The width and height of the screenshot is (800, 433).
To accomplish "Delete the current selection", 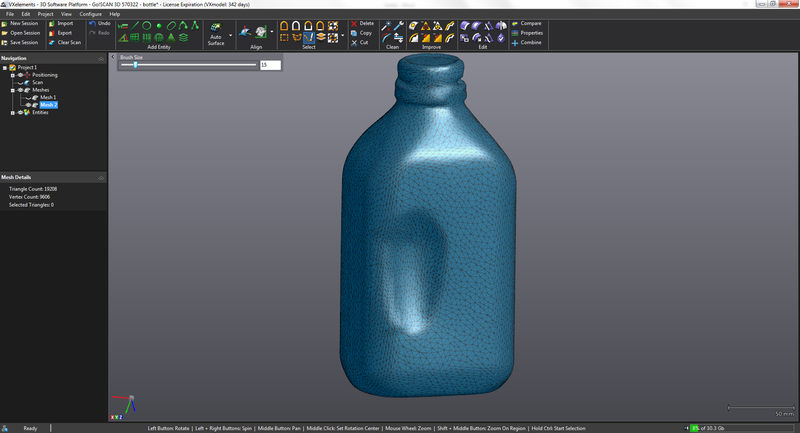I will tap(363, 23).
